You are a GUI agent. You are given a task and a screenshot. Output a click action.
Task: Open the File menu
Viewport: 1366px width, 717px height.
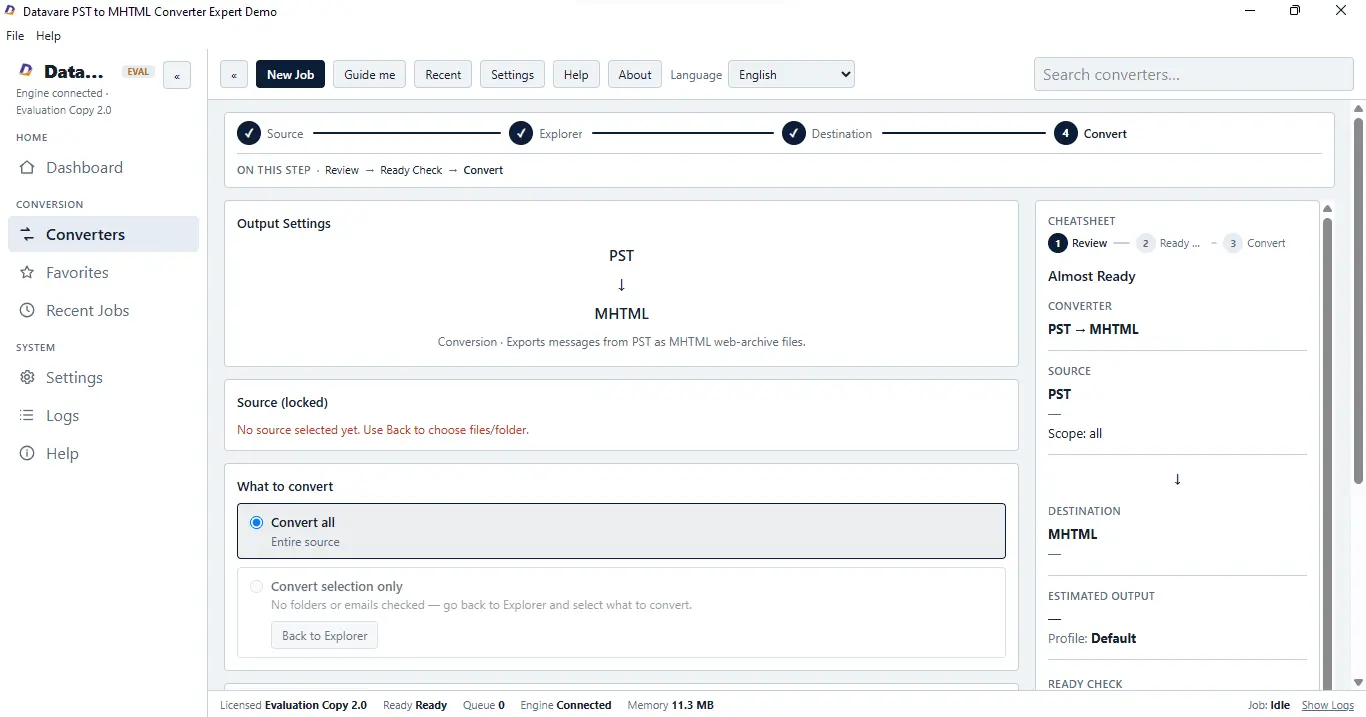[x=15, y=35]
